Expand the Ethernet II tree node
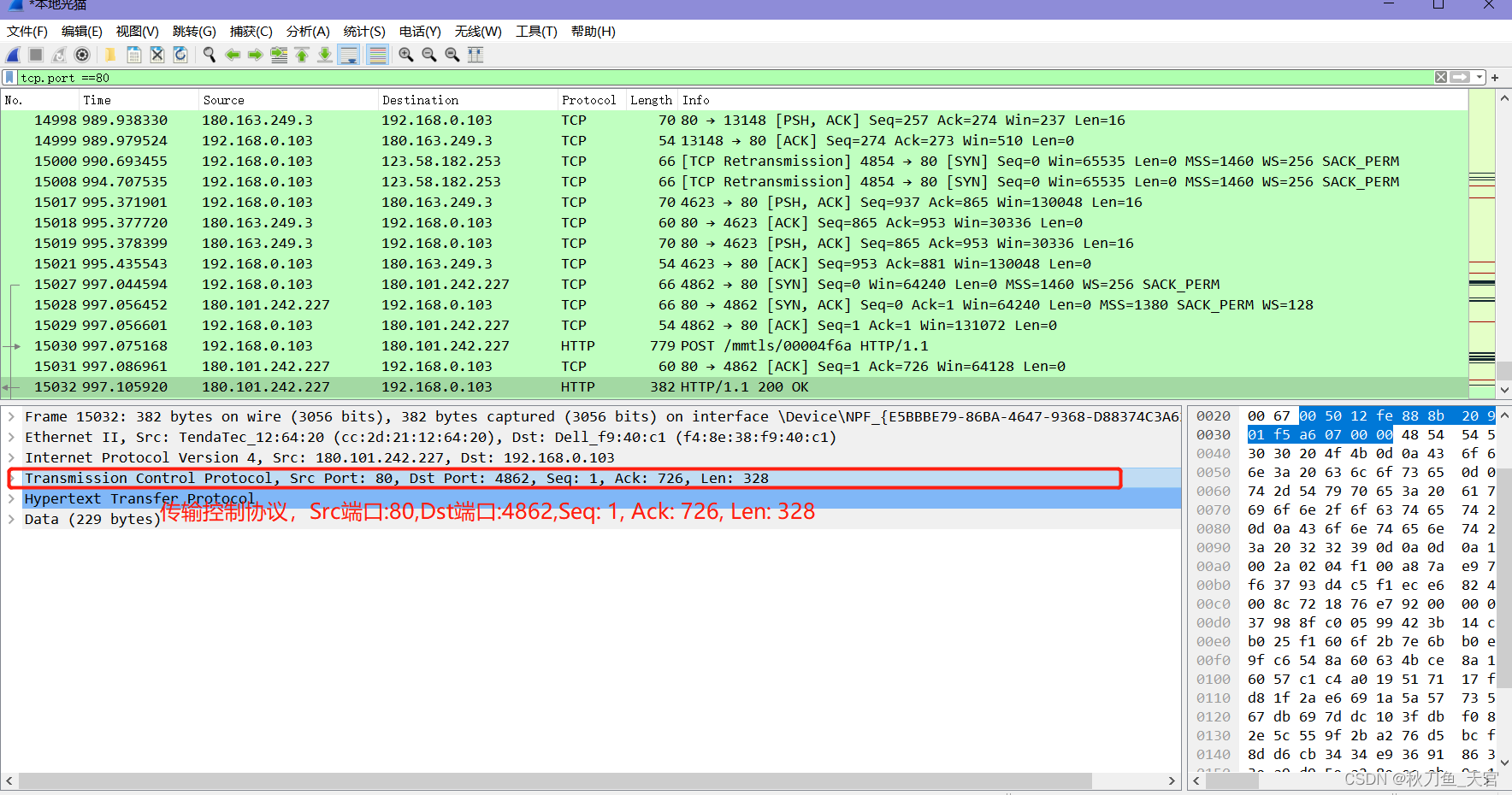The width and height of the screenshot is (1512, 795). pos(11,437)
